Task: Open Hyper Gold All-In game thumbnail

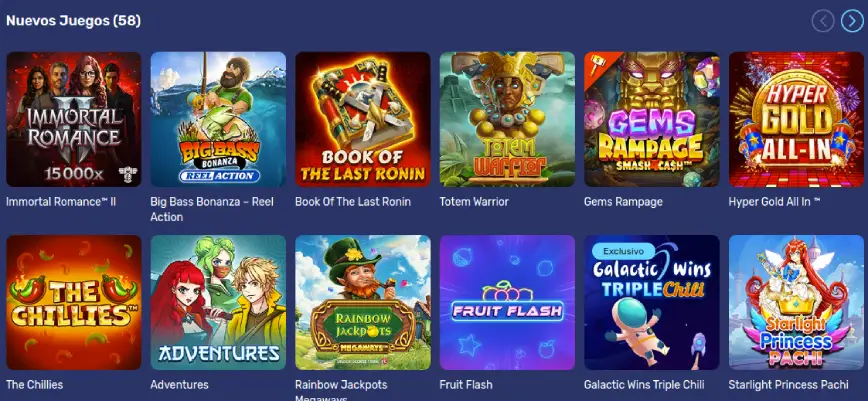Action: (x=796, y=119)
